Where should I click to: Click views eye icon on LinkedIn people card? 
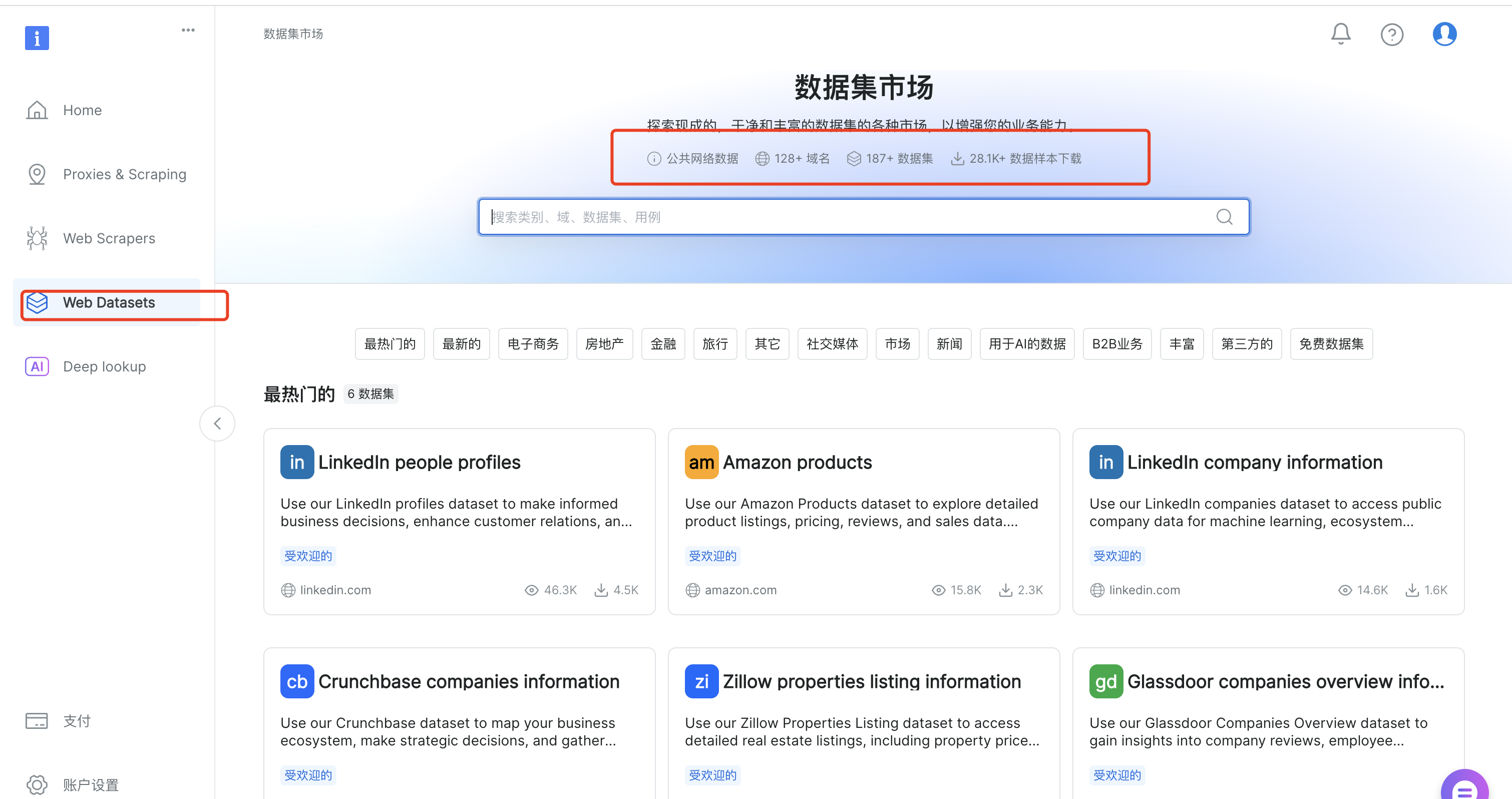[531, 590]
